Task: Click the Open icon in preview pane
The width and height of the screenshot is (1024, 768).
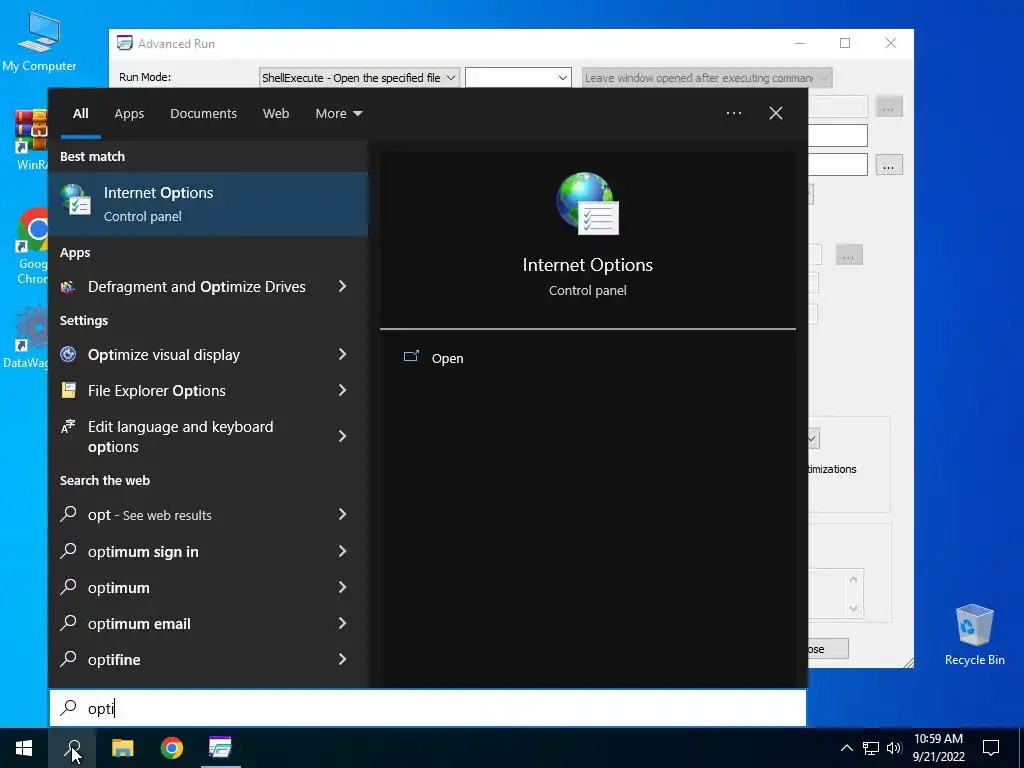Action: (411, 357)
